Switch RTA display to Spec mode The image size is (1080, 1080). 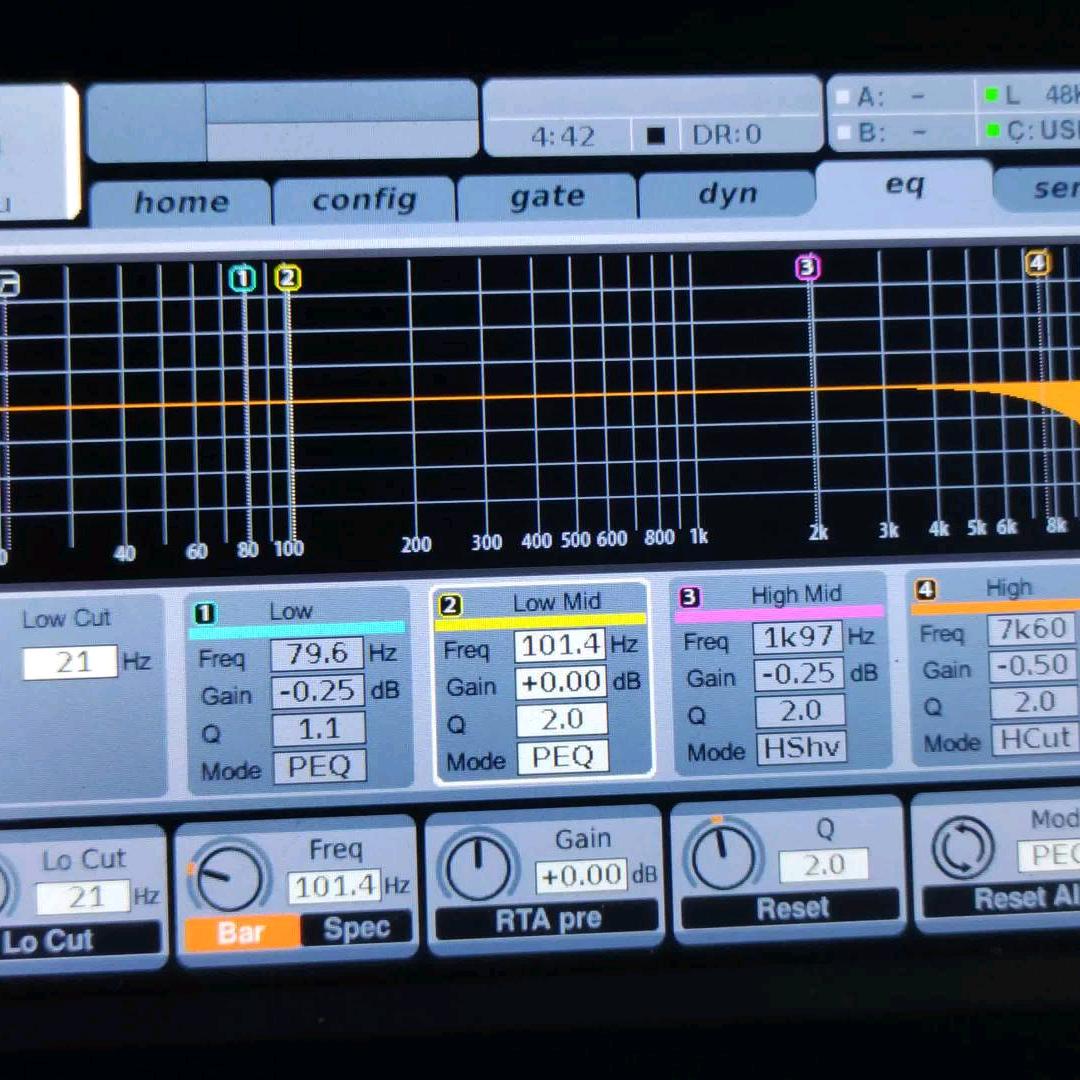[356, 929]
